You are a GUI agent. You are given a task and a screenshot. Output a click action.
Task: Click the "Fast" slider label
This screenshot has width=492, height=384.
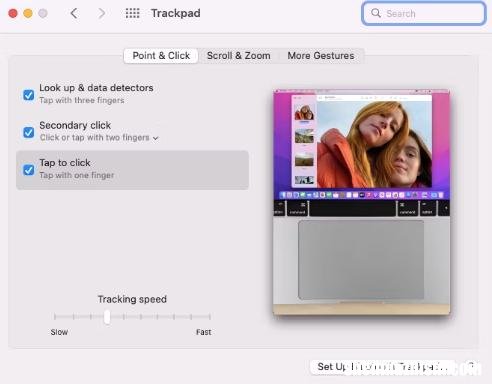pos(203,332)
